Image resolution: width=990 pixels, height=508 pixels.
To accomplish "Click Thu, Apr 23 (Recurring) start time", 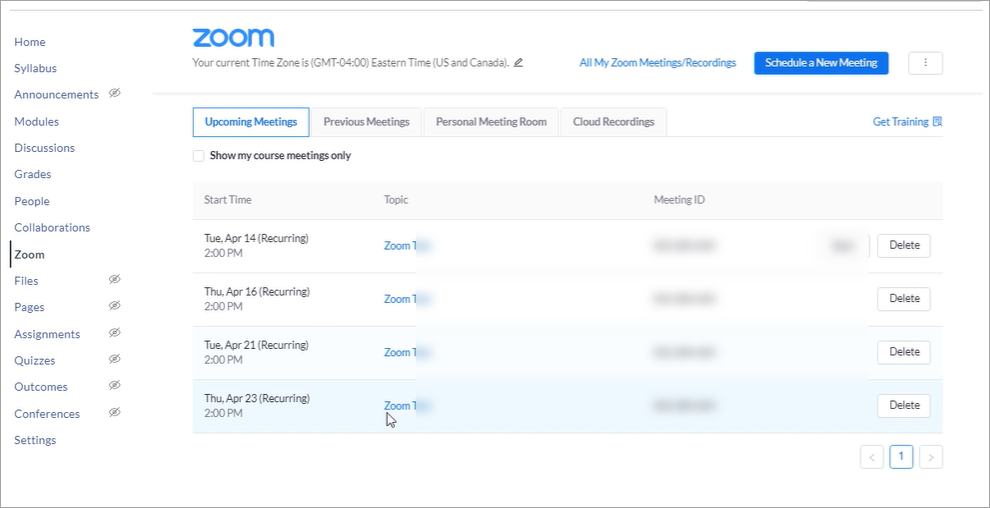I will point(257,399).
